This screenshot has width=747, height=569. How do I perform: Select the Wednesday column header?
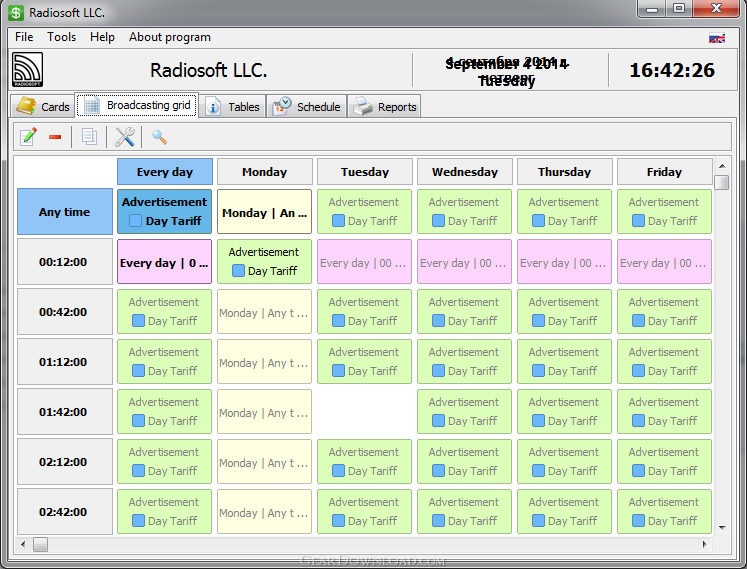coord(465,172)
